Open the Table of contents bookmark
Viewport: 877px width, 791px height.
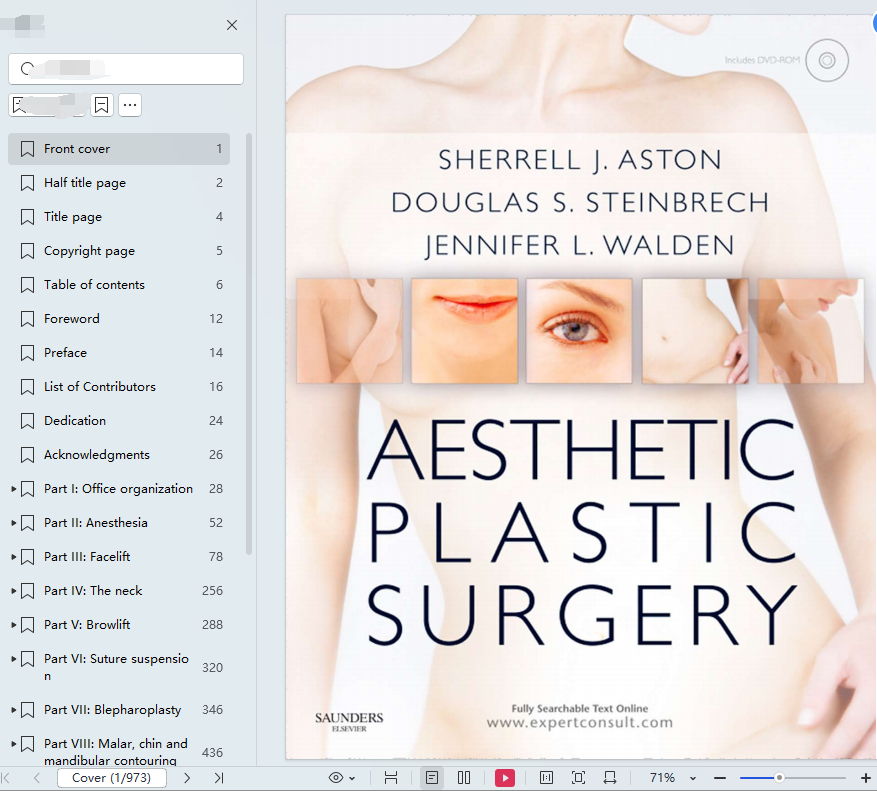coord(119,285)
